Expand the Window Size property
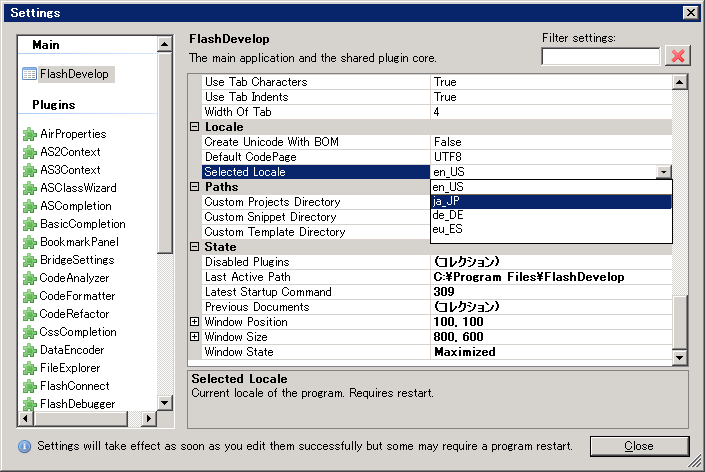This screenshot has width=705, height=472. (x=195, y=337)
